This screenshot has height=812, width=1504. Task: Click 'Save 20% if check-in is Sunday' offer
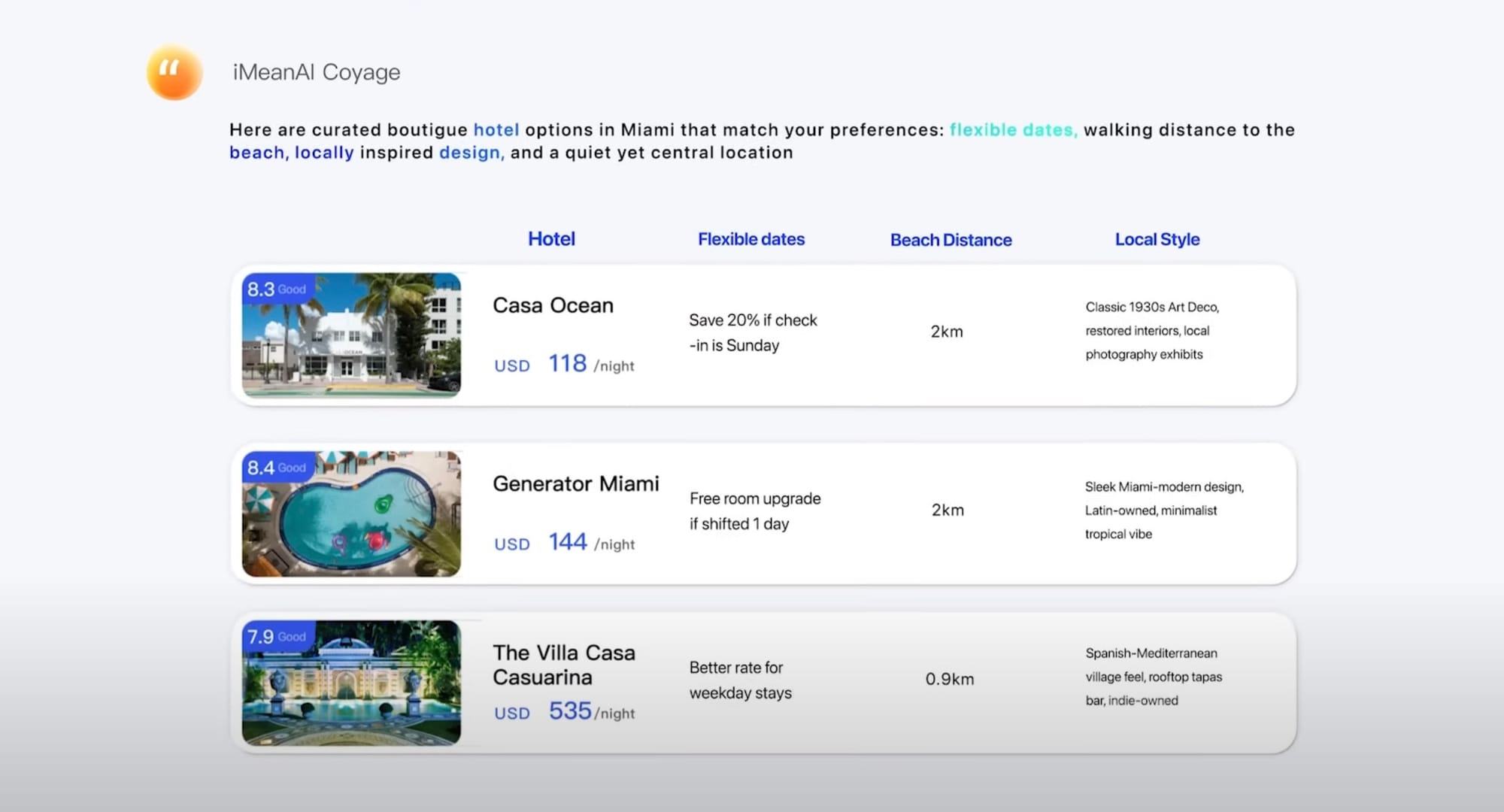(x=752, y=332)
